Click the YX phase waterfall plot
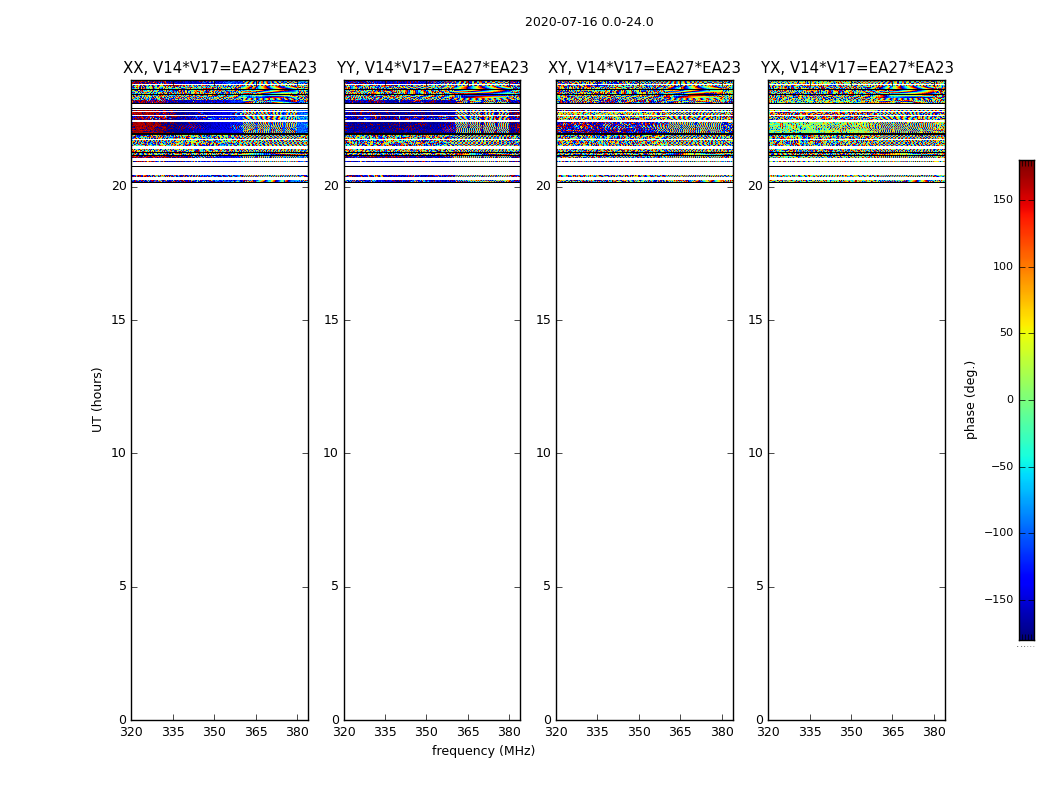Screen dimensions: 1050x800 (857, 400)
